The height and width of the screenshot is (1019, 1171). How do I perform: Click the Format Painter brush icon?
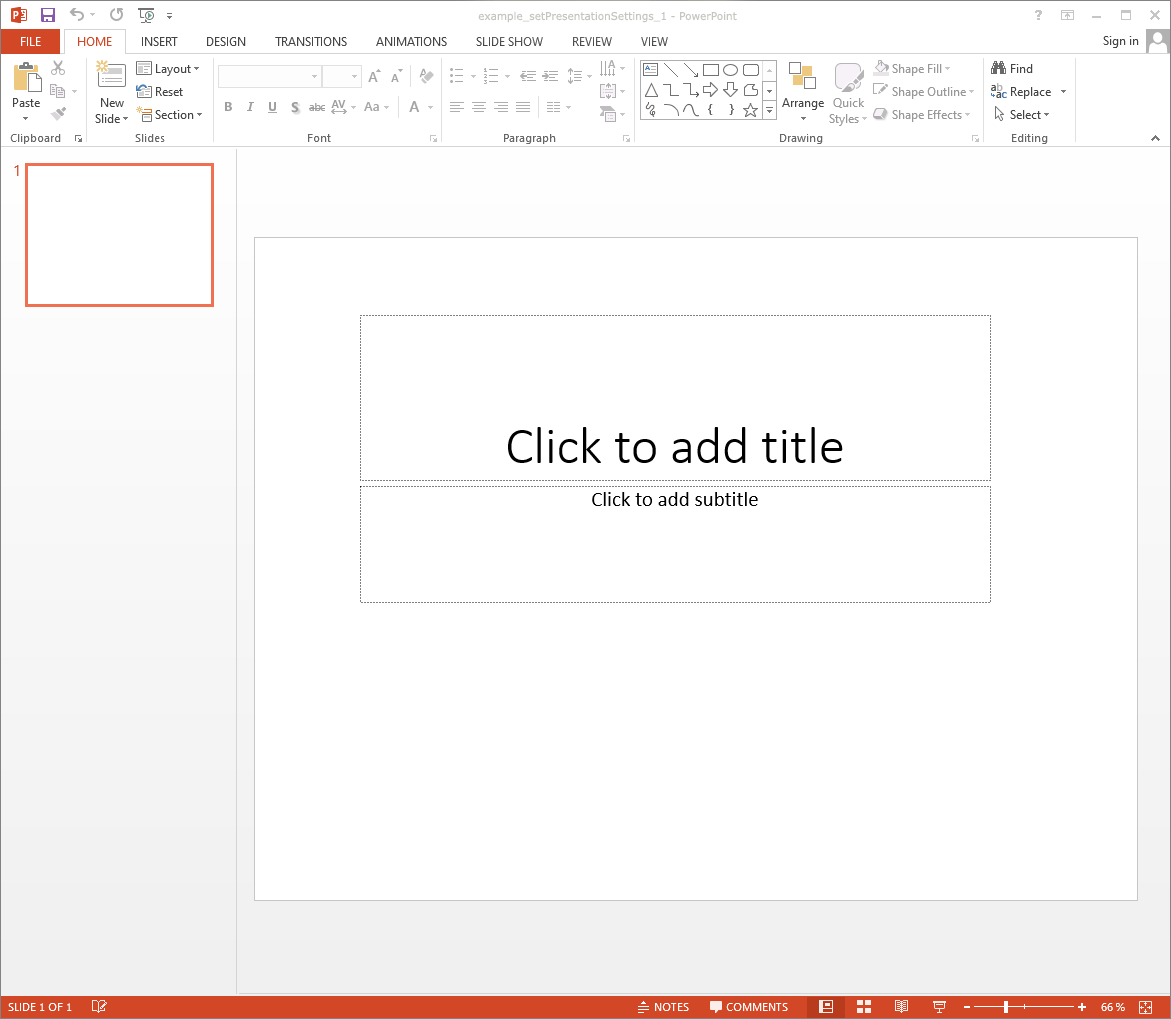pyautogui.click(x=58, y=114)
